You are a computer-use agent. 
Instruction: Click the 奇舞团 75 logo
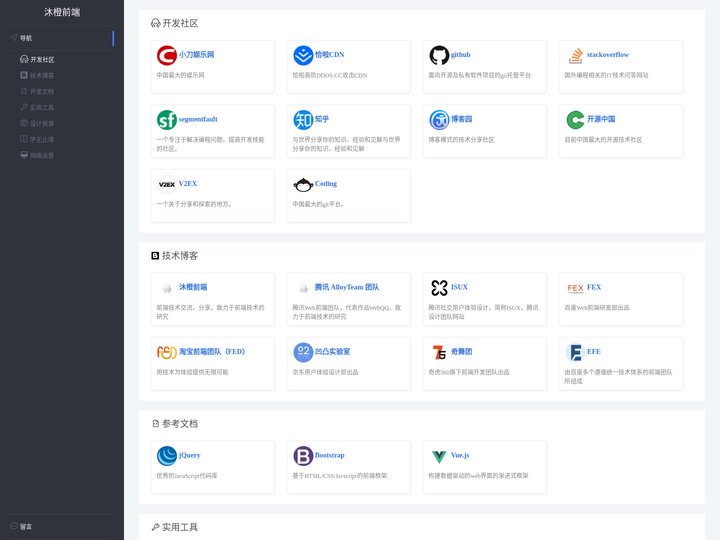click(439, 353)
